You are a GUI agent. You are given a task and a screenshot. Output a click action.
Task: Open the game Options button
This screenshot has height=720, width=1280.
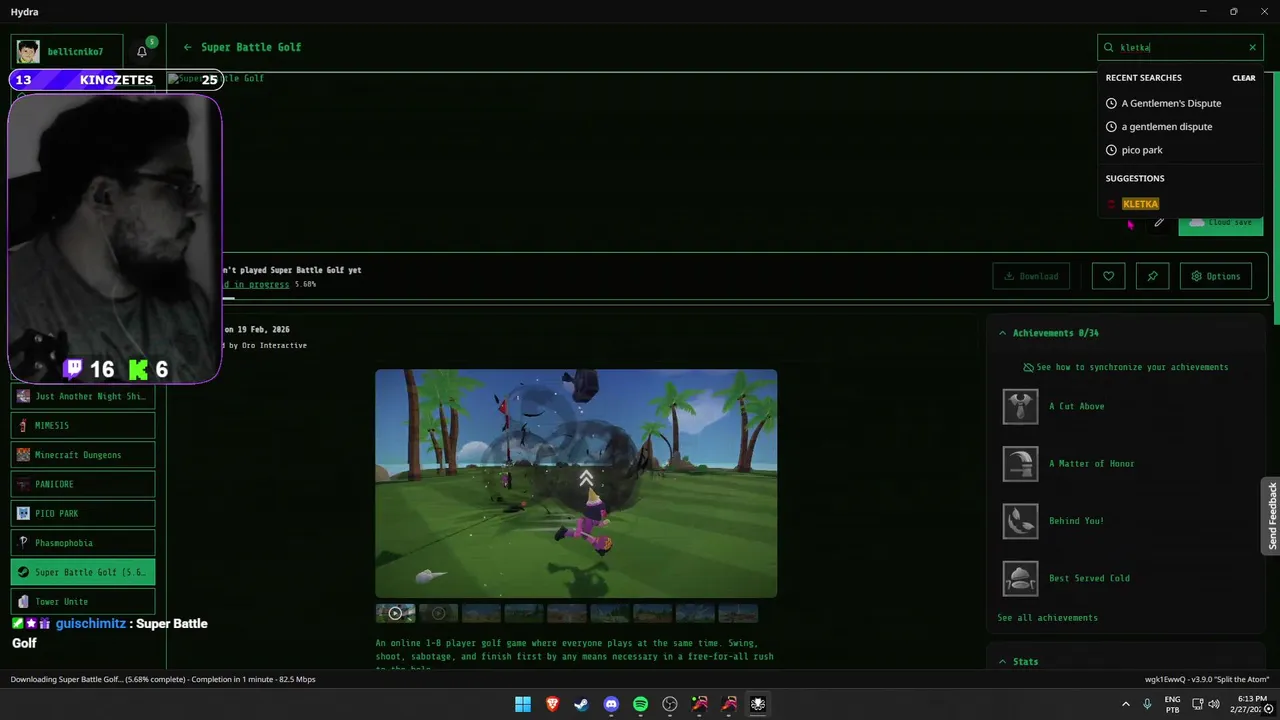click(1215, 276)
